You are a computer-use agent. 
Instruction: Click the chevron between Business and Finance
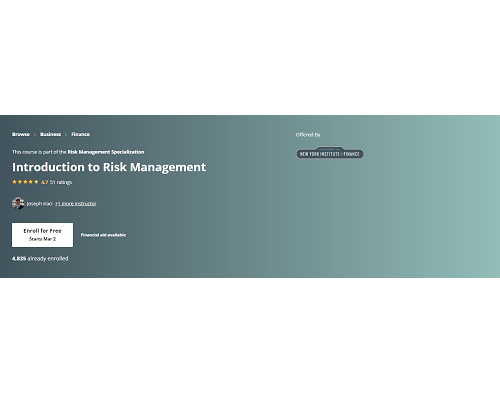[66, 134]
